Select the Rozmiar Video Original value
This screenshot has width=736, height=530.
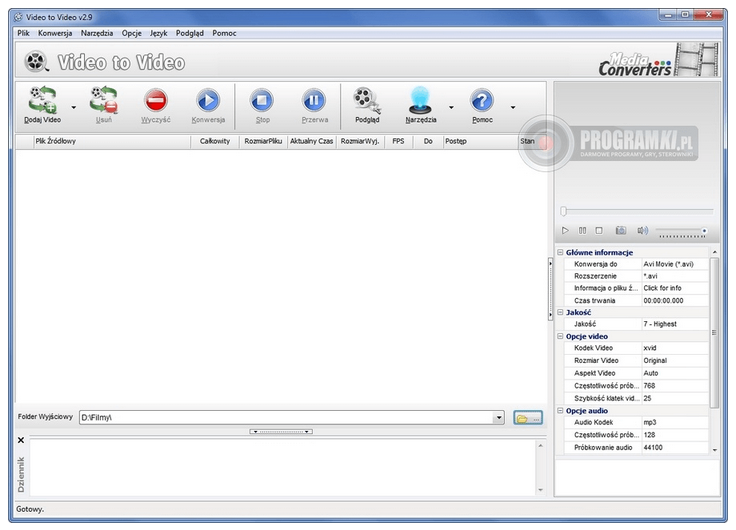point(675,361)
